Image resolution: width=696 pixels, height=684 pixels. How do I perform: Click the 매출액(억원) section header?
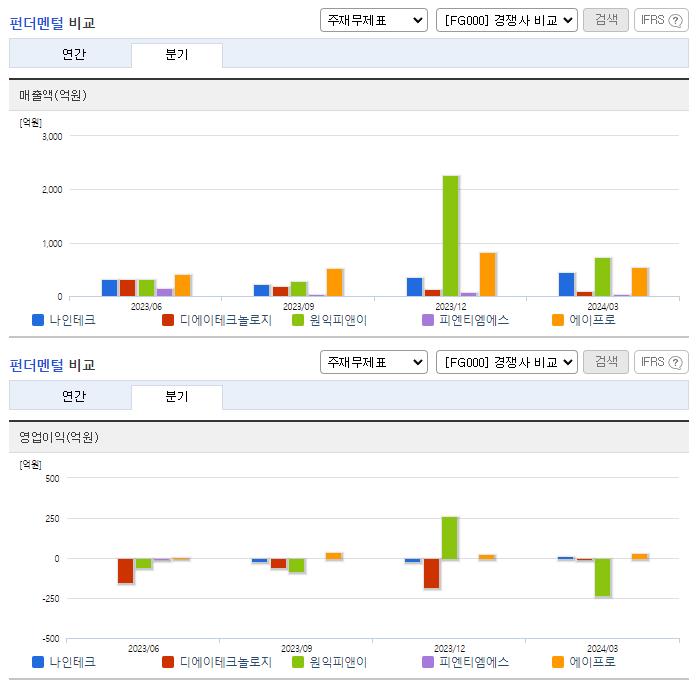click(x=349, y=95)
